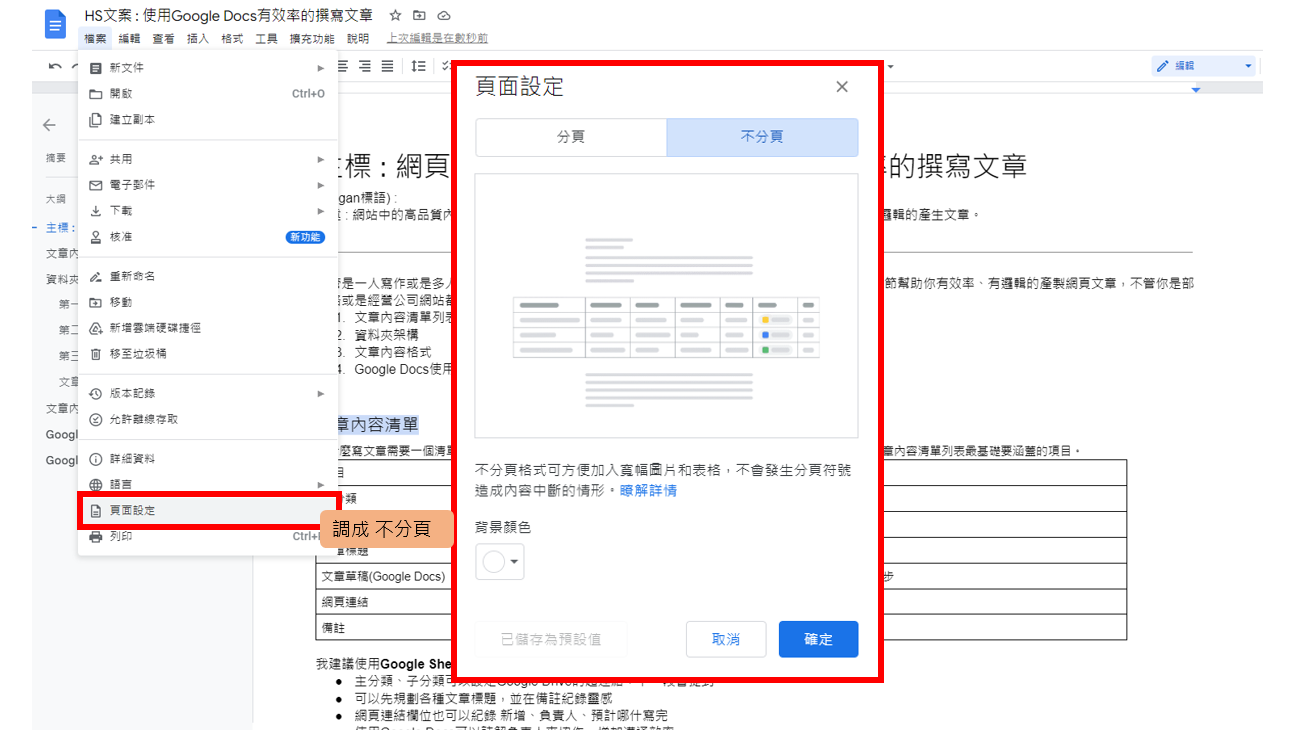This screenshot has width=1289, height=730.
Task: Click the list item 文章內容格式
Action: click(x=393, y=352)
